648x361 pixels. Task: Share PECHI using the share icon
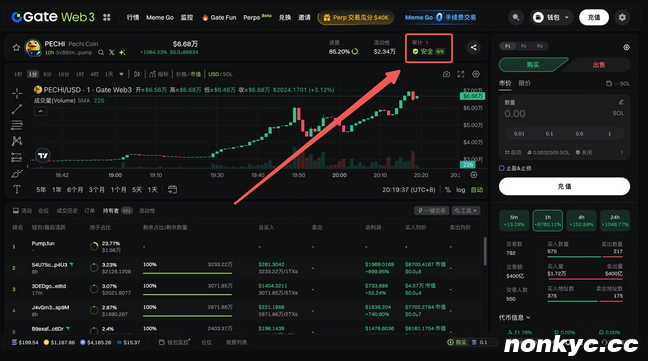(x=474, y=48)
